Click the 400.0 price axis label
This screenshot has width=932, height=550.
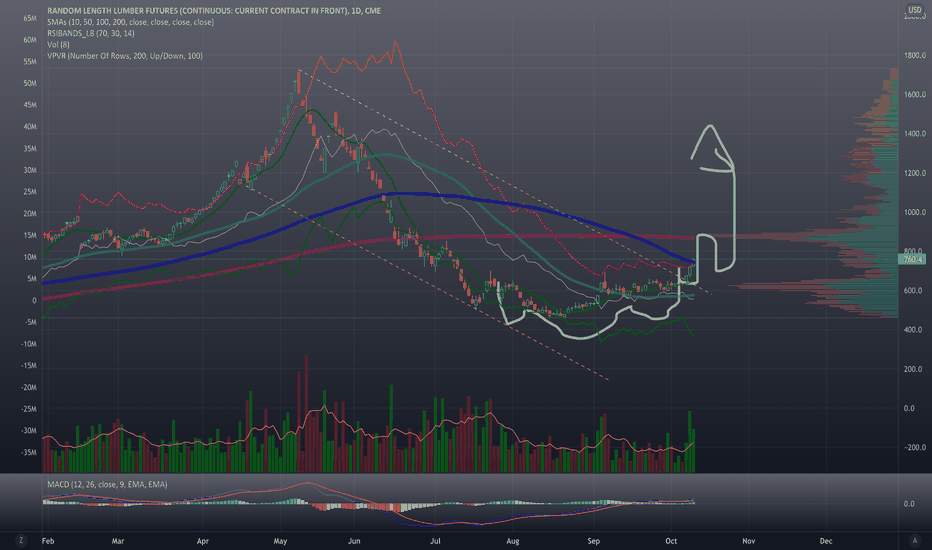[x=913, y=330]
